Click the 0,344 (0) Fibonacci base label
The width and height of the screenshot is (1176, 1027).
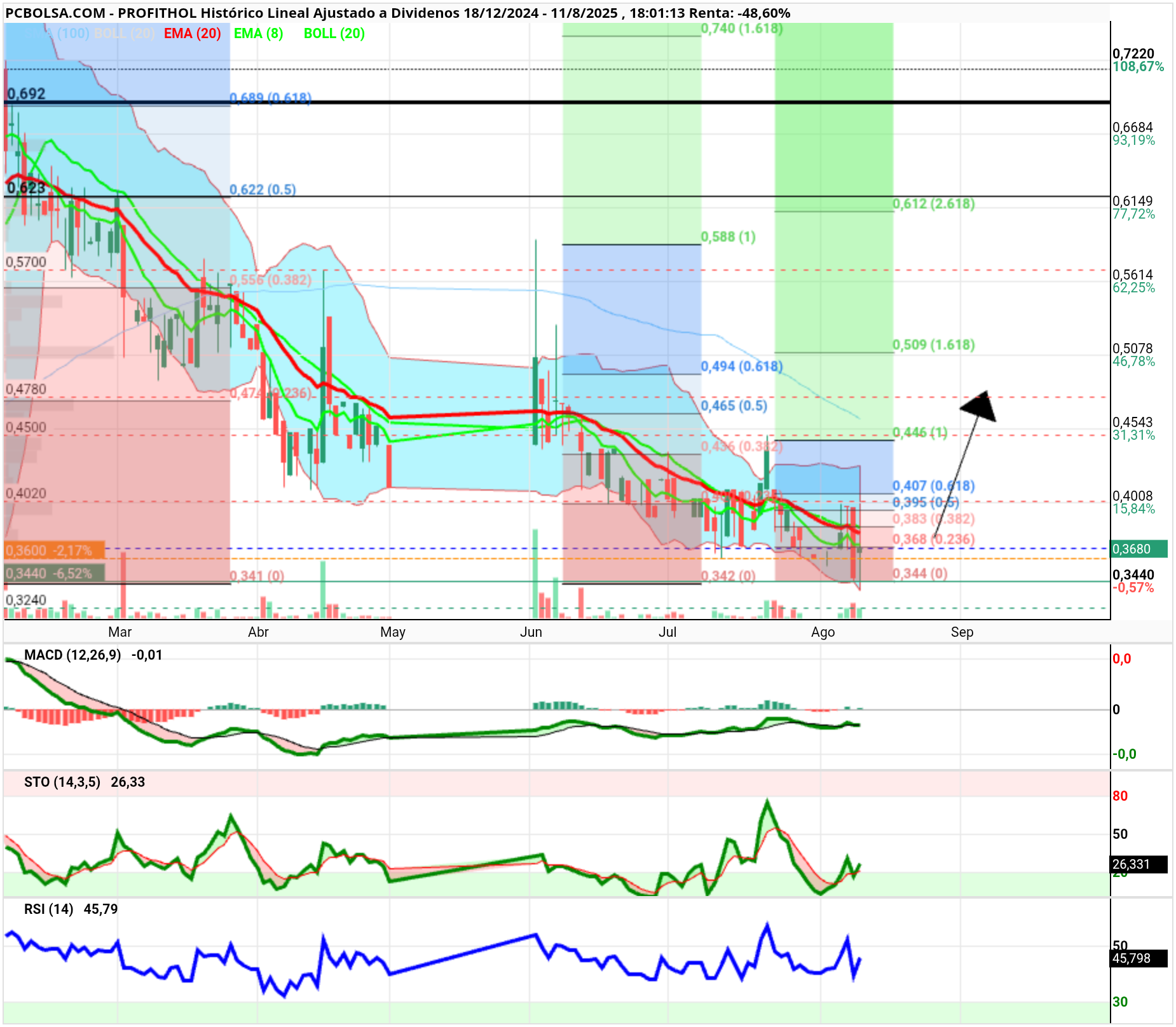pyautogui.click(x=920, y=573)
